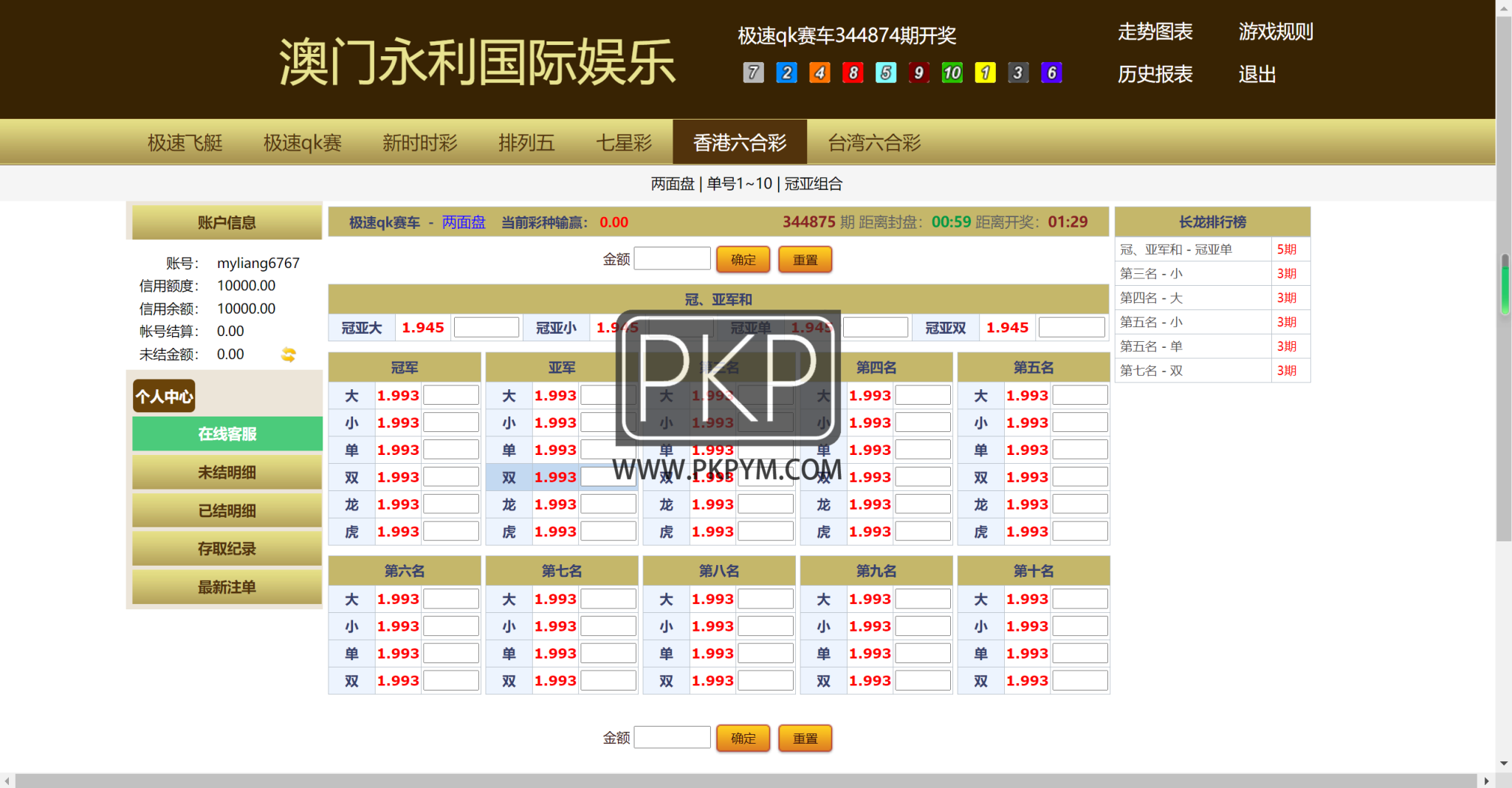Switch to the 极速qk赛 tab

pos(303,143)
